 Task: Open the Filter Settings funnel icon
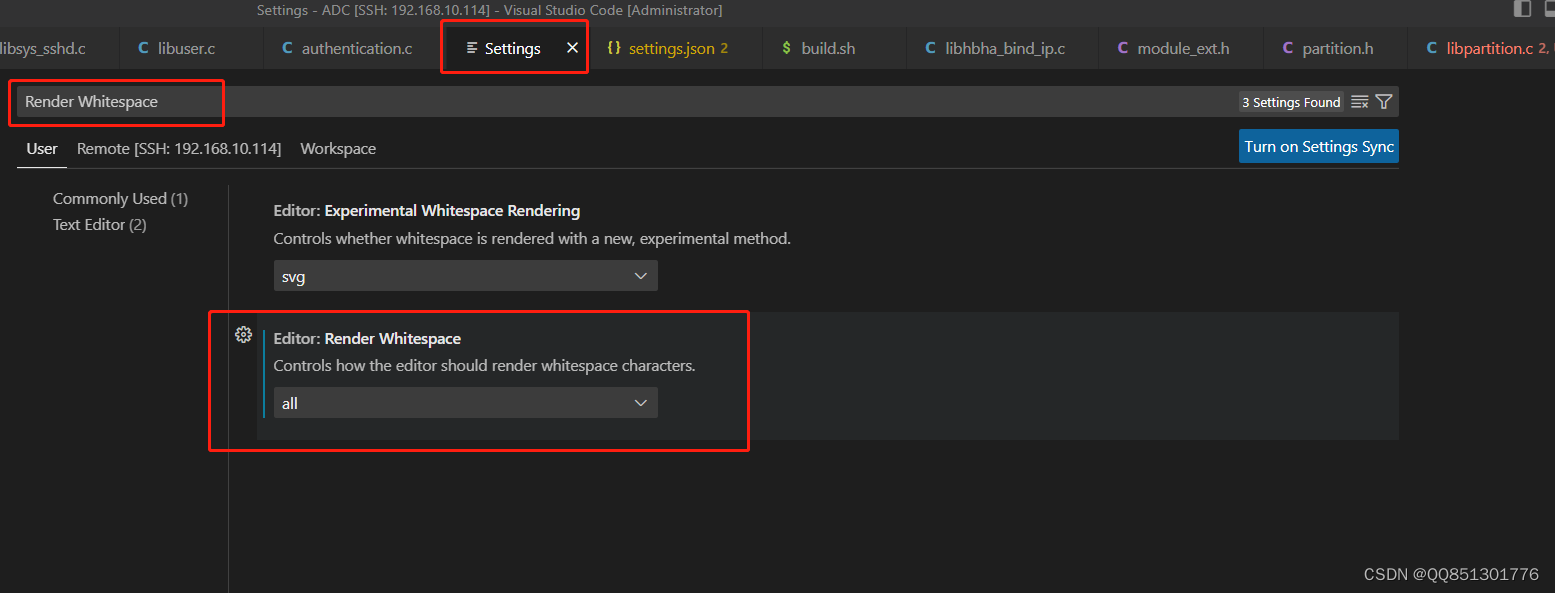pos(1384,101)
